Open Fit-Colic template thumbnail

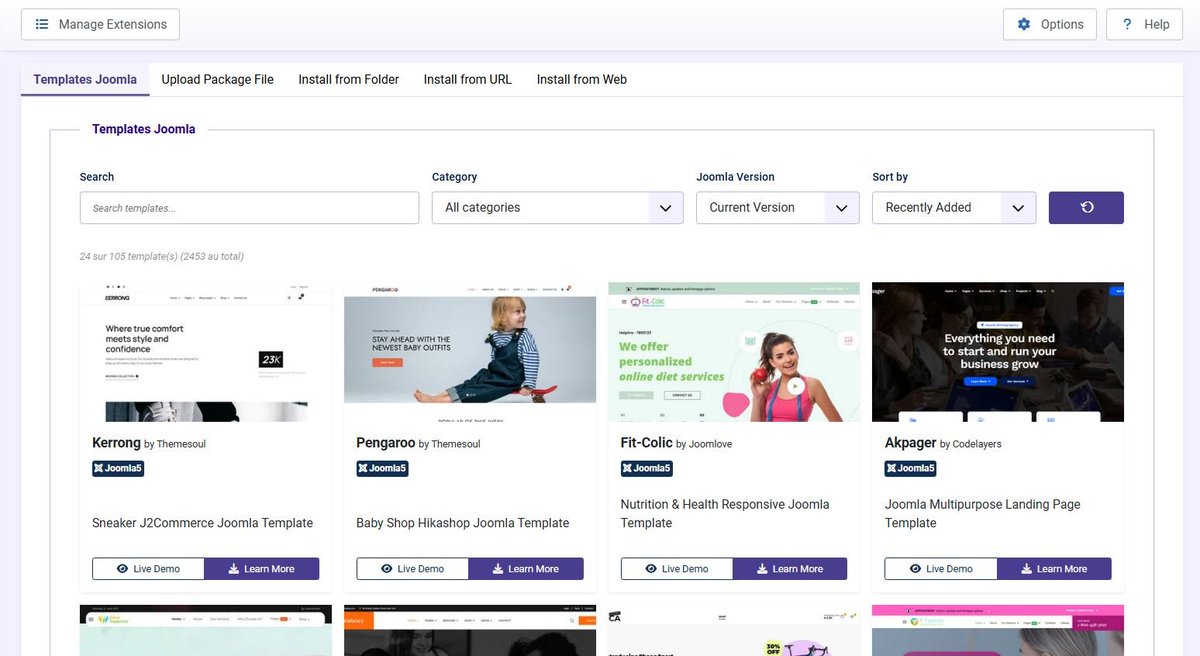(x=734, y=352)
